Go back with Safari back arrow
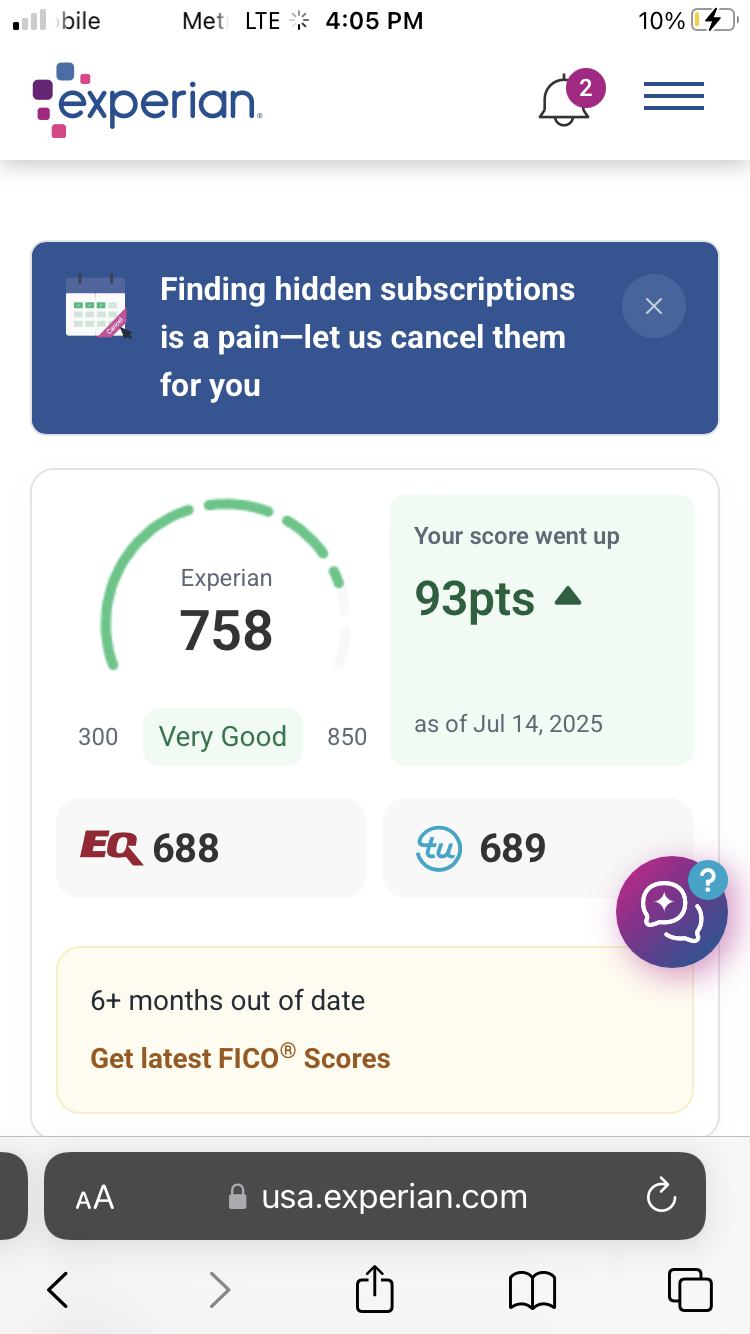The image size is (750, 1334). pos(58,1290)
